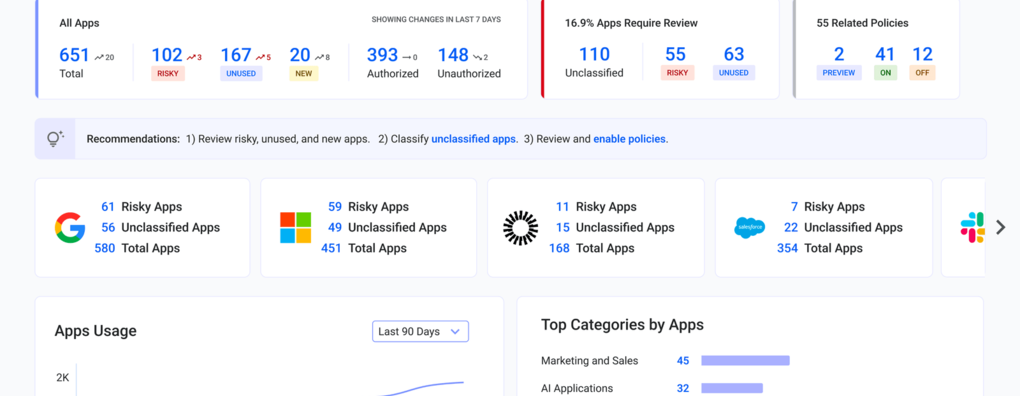Image resolution: width=1020 pixels, height=396 pixels.
Task: Click the 11 Risky Apps count
Action: [563, 207]
